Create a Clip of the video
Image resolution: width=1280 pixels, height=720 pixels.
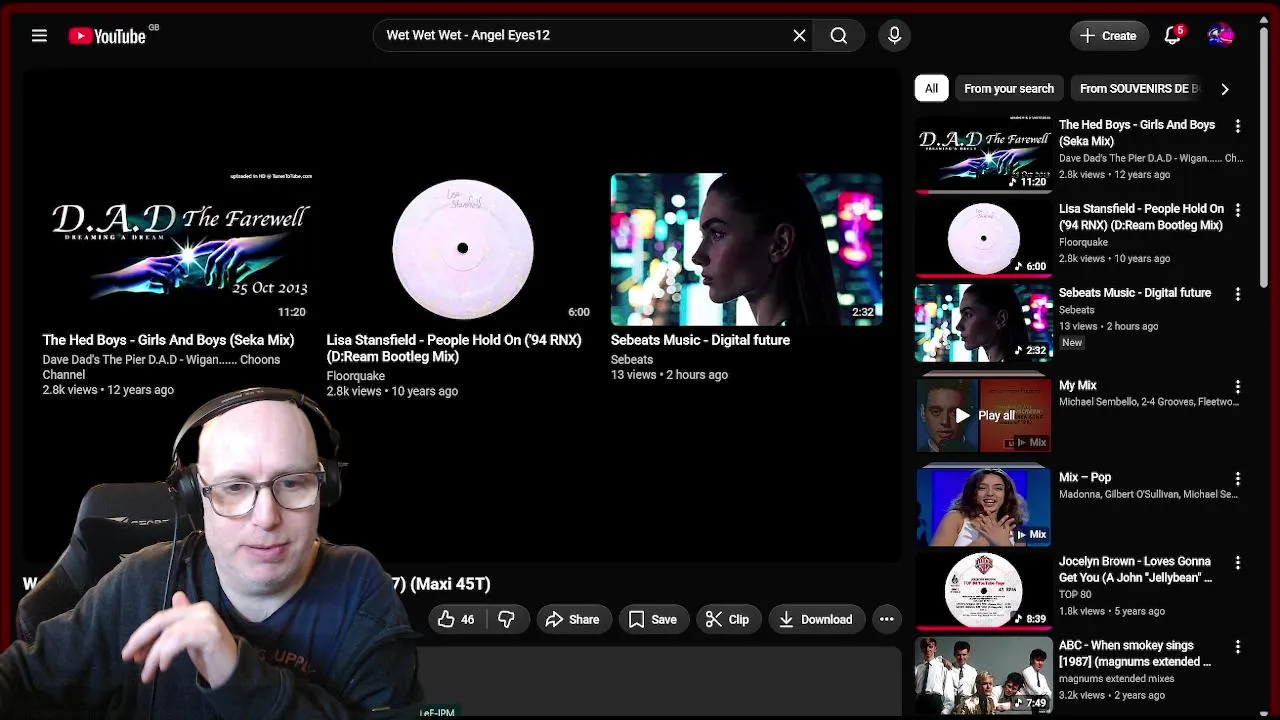pyautogui.click(x=727, y=619)
